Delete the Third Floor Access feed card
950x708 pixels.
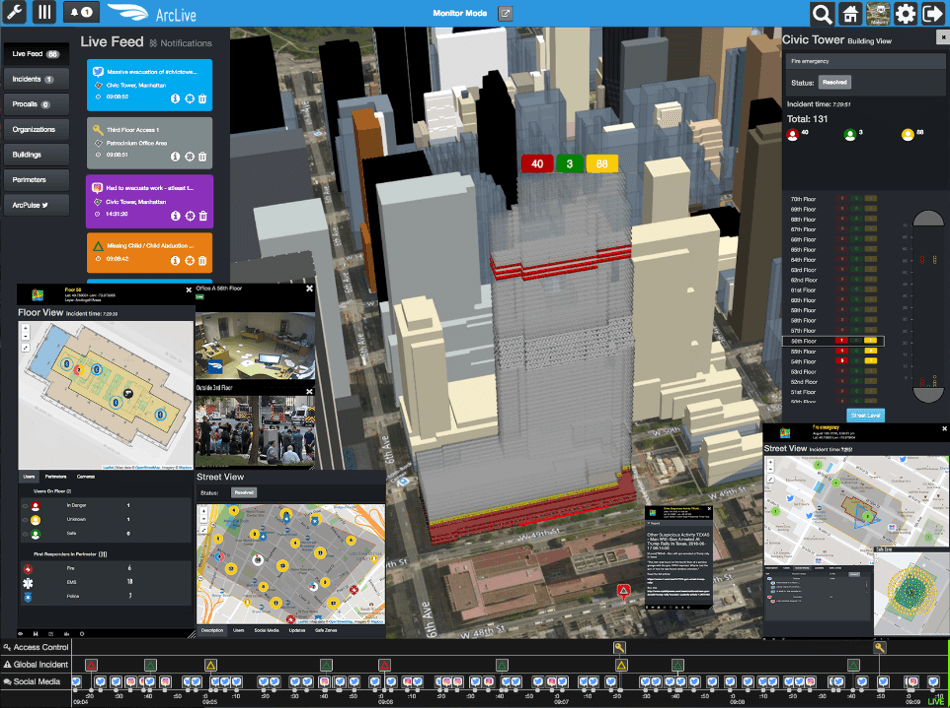tap(203, 156)
